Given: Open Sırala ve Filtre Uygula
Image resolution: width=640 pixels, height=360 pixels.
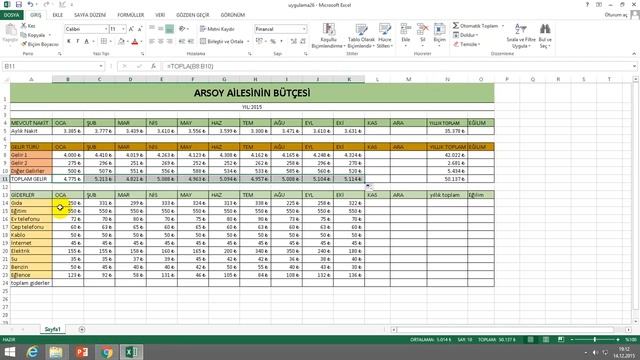Looking at the screenshot, I should point(520,36).
